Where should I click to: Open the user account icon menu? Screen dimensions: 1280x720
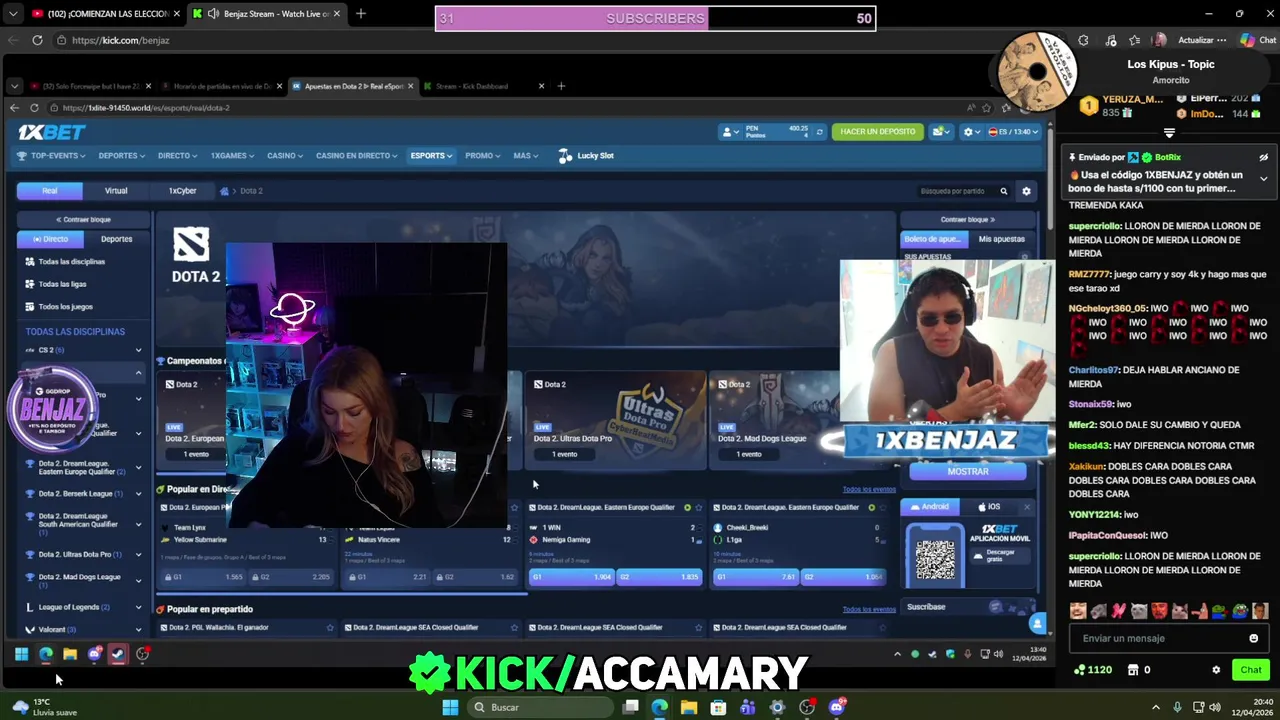[x=731, y=132]
